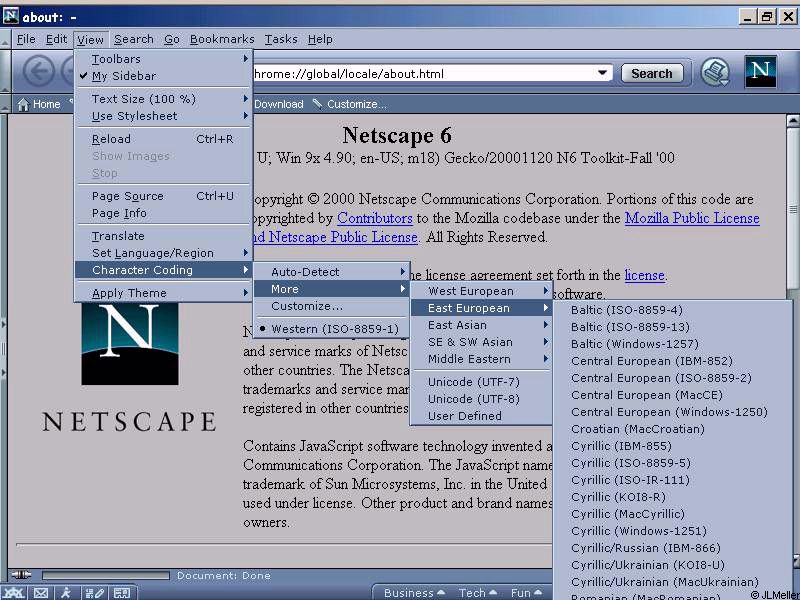Viewport: 800px width, 600px height.
Task: Expand the Middle Eastern submenu
Action: click(x=481, y=359)
